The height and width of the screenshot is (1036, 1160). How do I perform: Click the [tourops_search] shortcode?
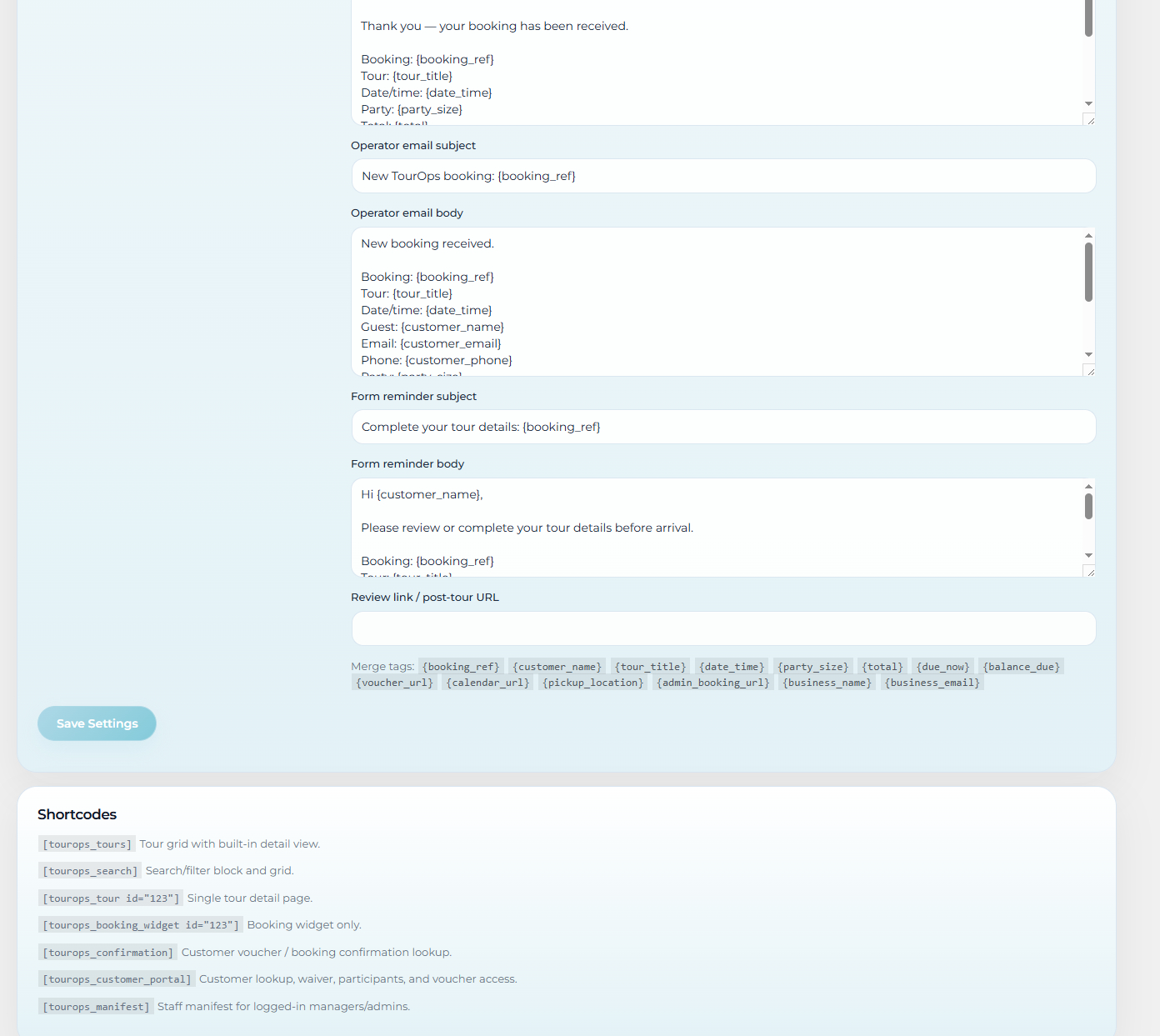90,871
